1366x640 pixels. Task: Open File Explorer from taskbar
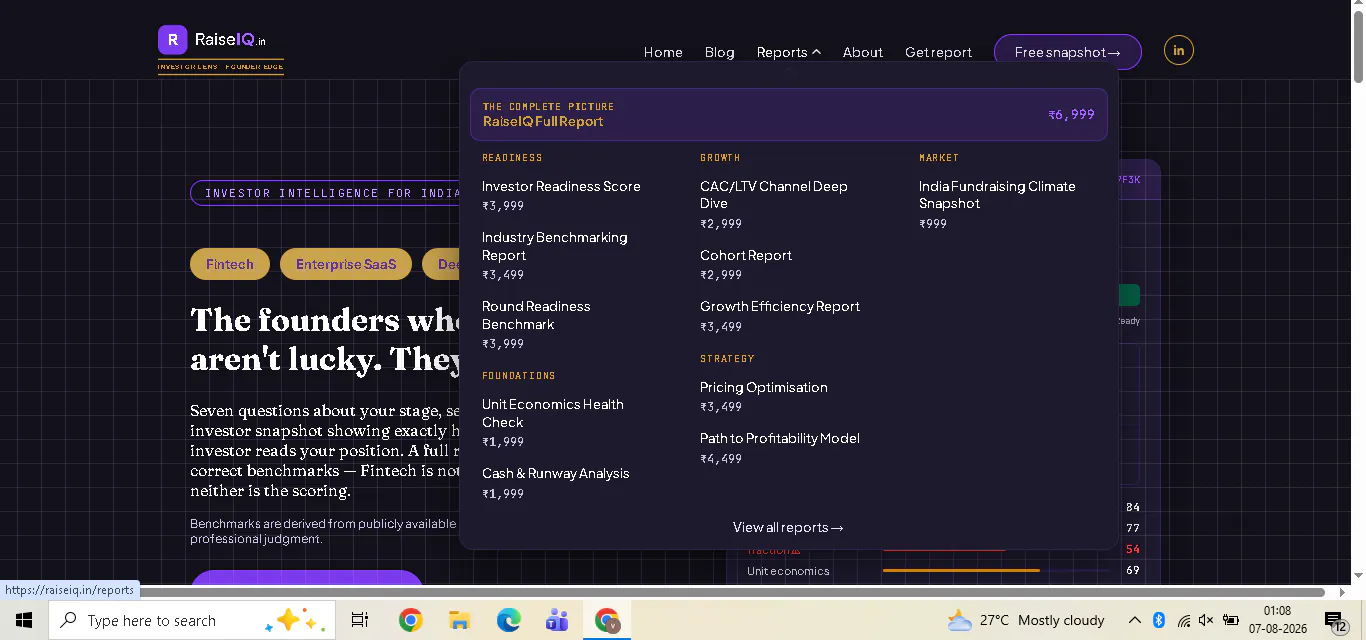click(459, 620)
